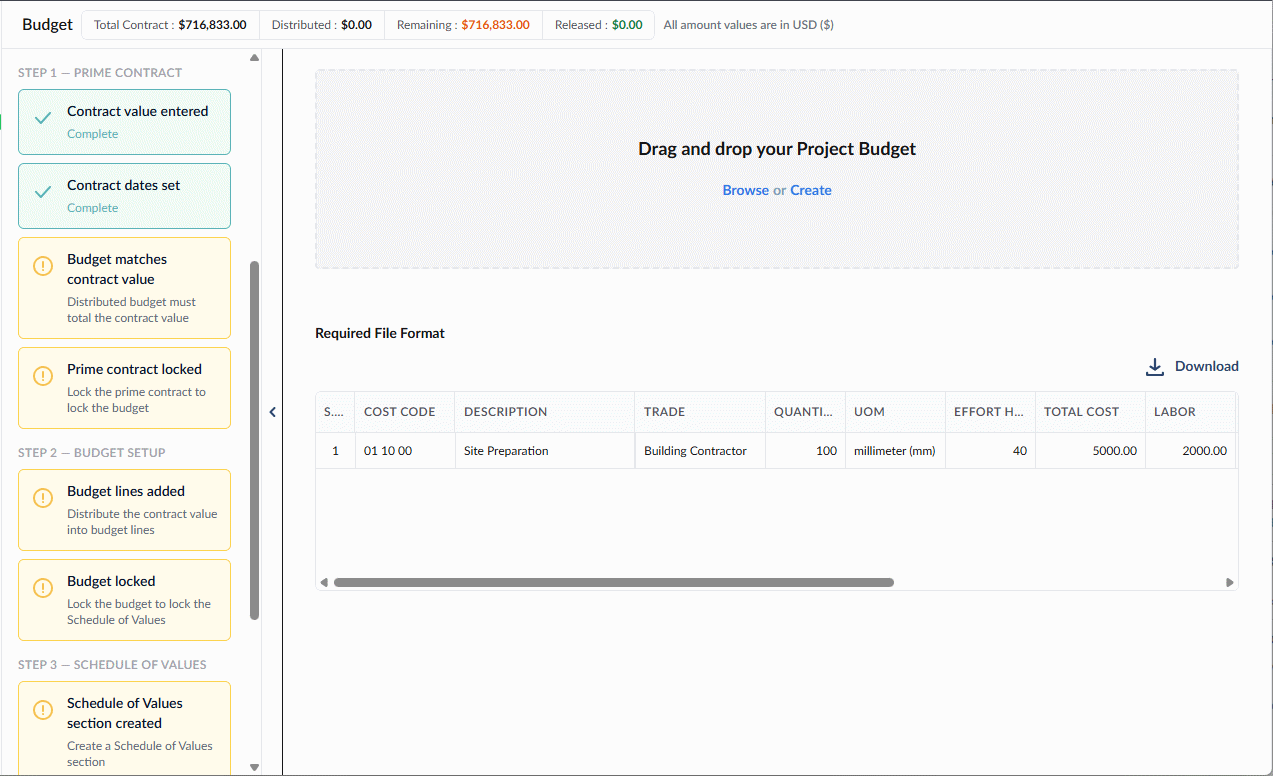The width and height of the screenshot is (1273, 776).
Task: Click the effort hours cell showing 40
Action: [990, 451]
